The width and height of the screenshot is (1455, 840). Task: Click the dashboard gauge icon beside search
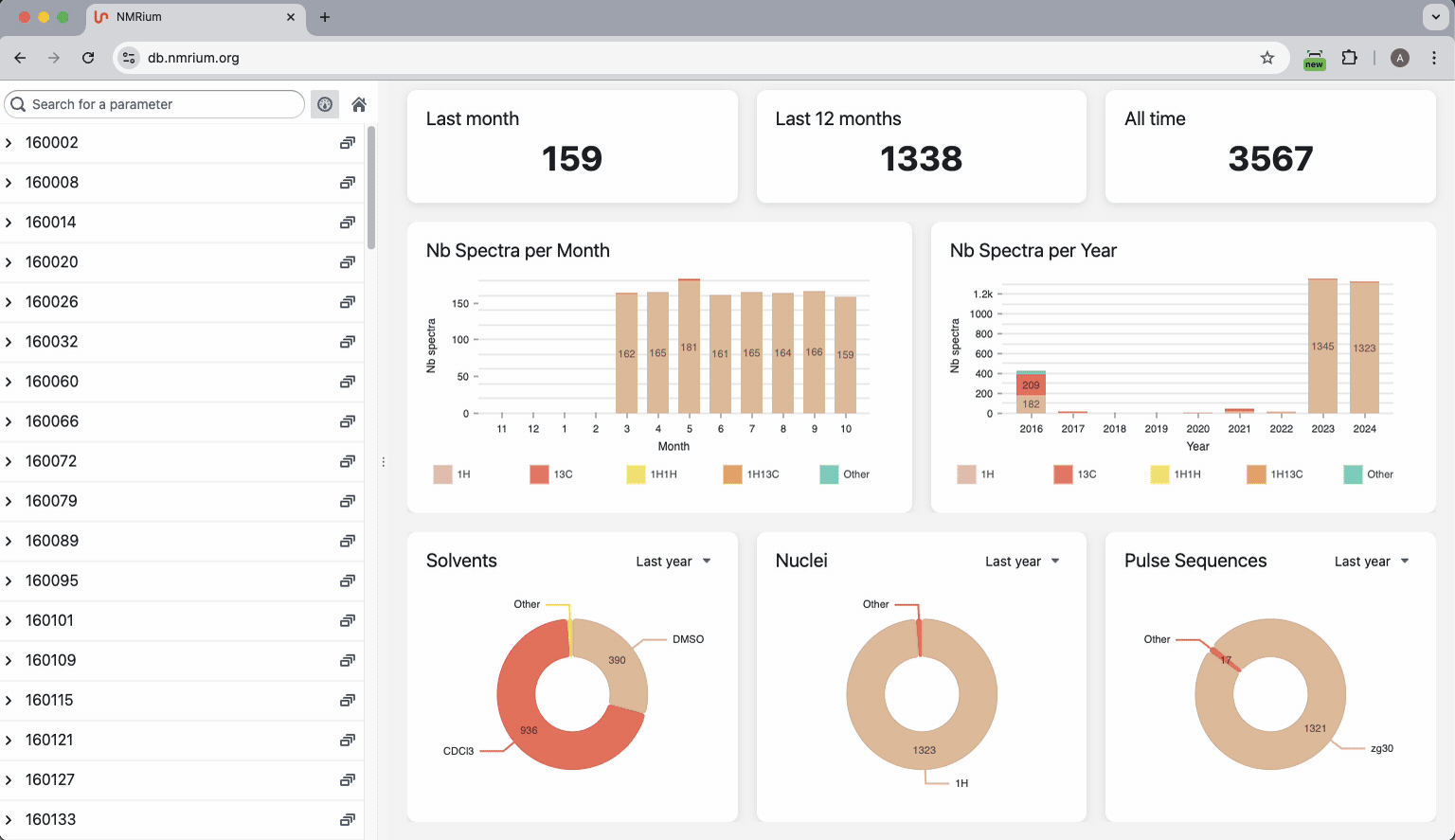click(325, 104)
